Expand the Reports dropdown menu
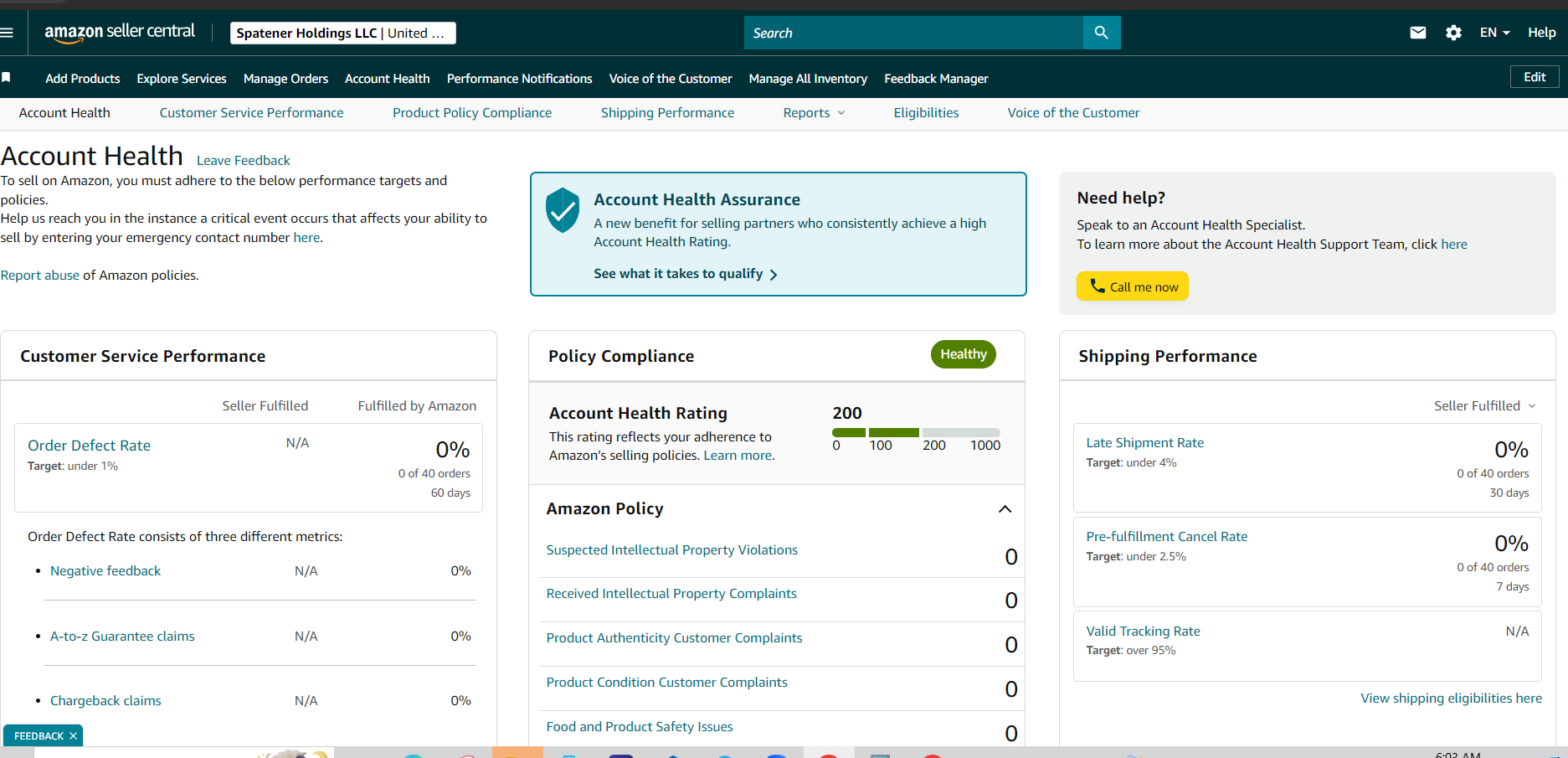This screenshot has width=1568, height=758. [x=815, y=113]
